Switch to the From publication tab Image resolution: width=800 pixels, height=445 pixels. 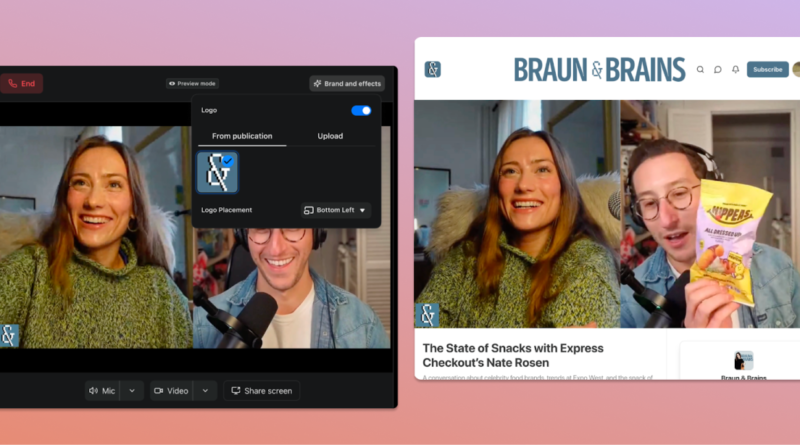pyautogui.click(x=241, y=136)
